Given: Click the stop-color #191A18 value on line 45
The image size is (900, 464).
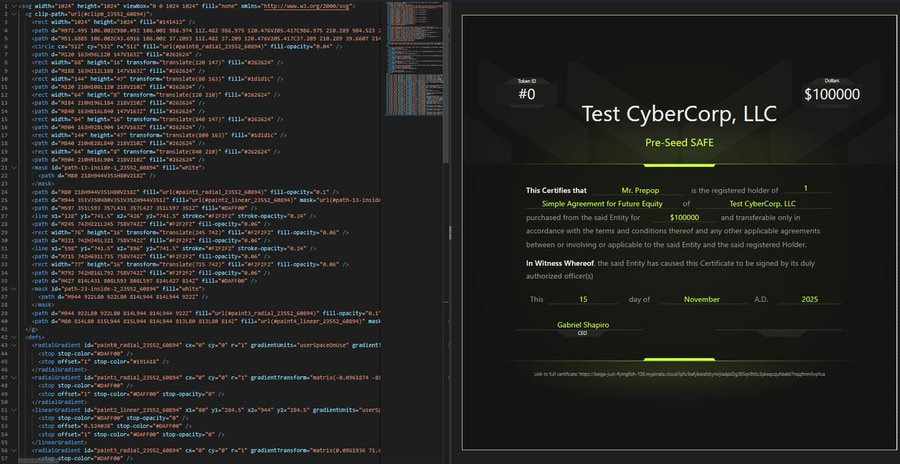Looking at the screenshot, I should pos(145,362).
